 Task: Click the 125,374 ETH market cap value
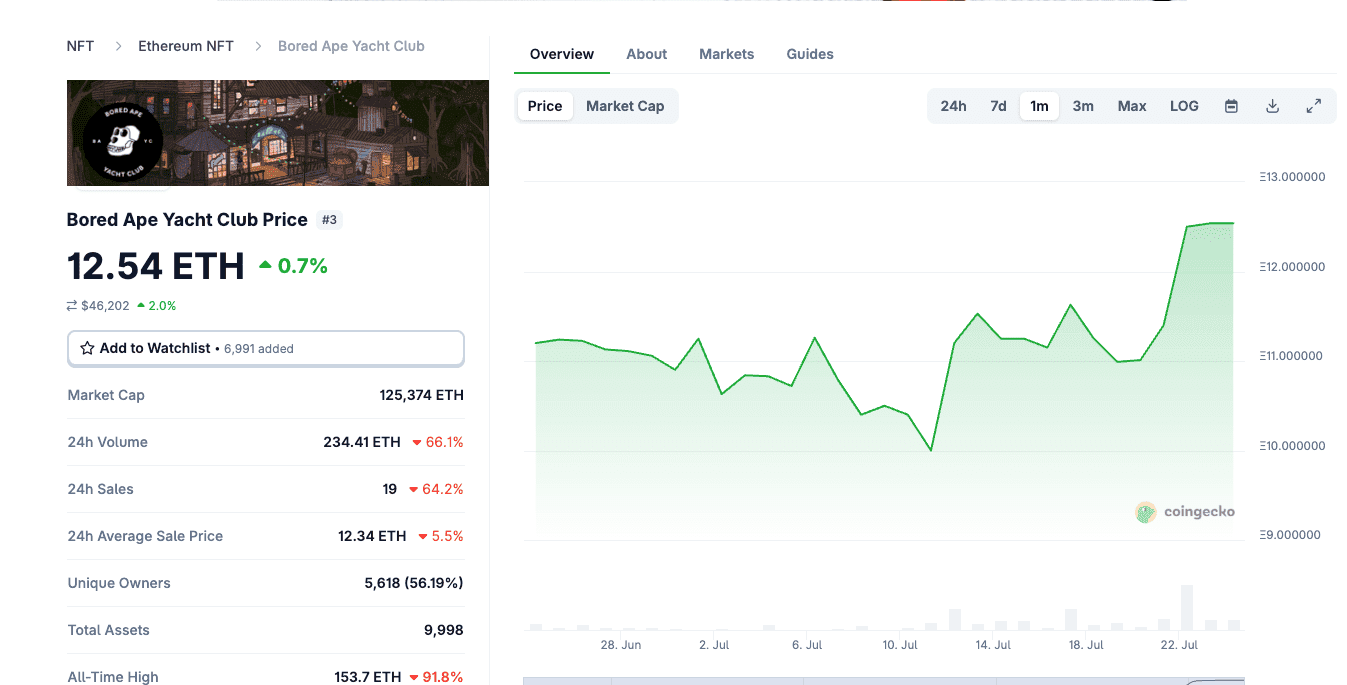point(422,395)
